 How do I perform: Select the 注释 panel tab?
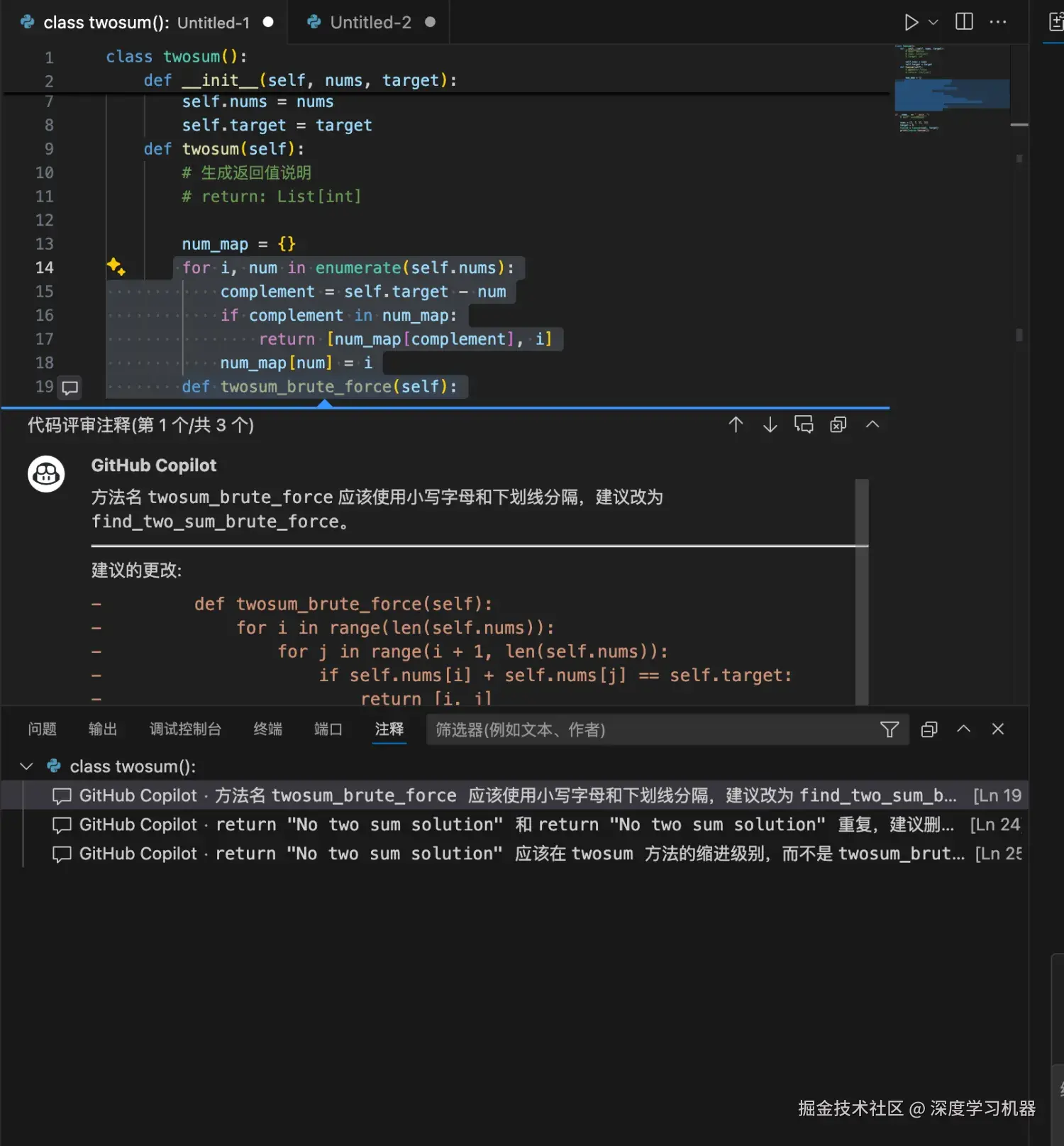coord(389,729)
